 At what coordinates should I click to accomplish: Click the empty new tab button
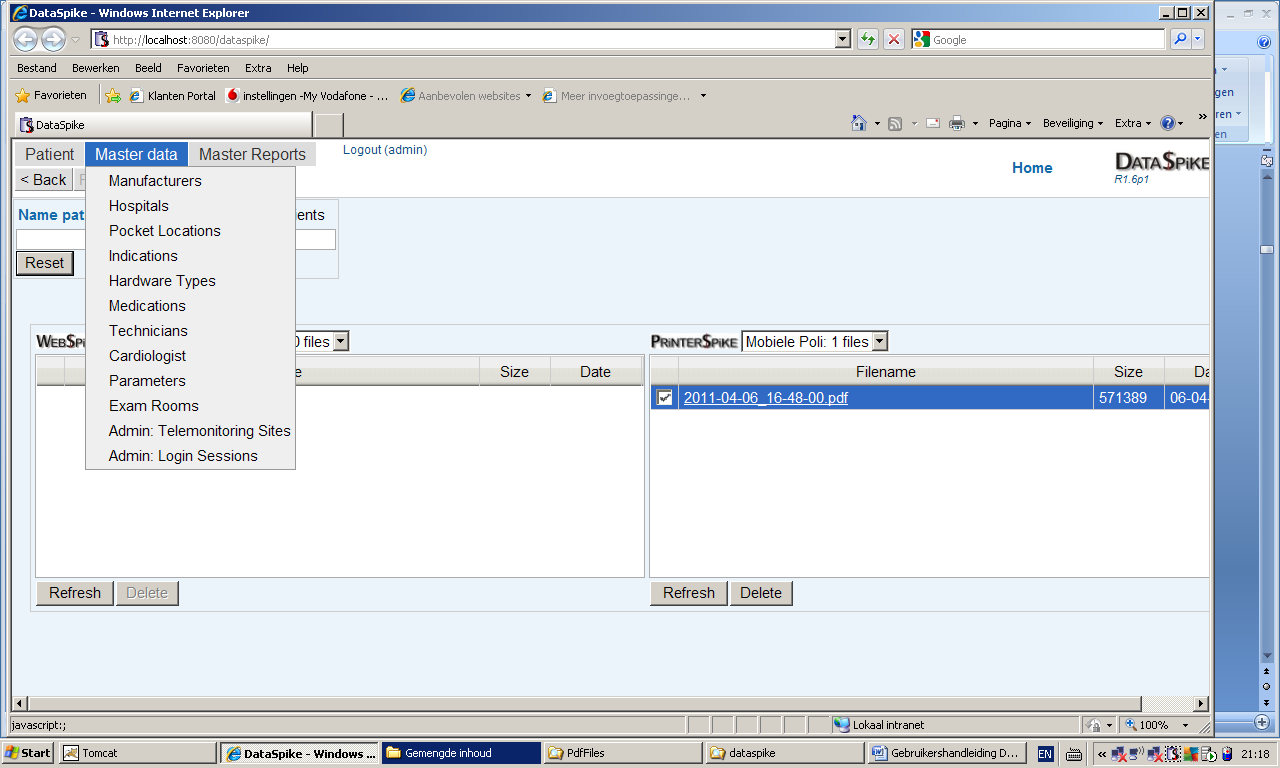pyautogui.click(x=329, y=125)
